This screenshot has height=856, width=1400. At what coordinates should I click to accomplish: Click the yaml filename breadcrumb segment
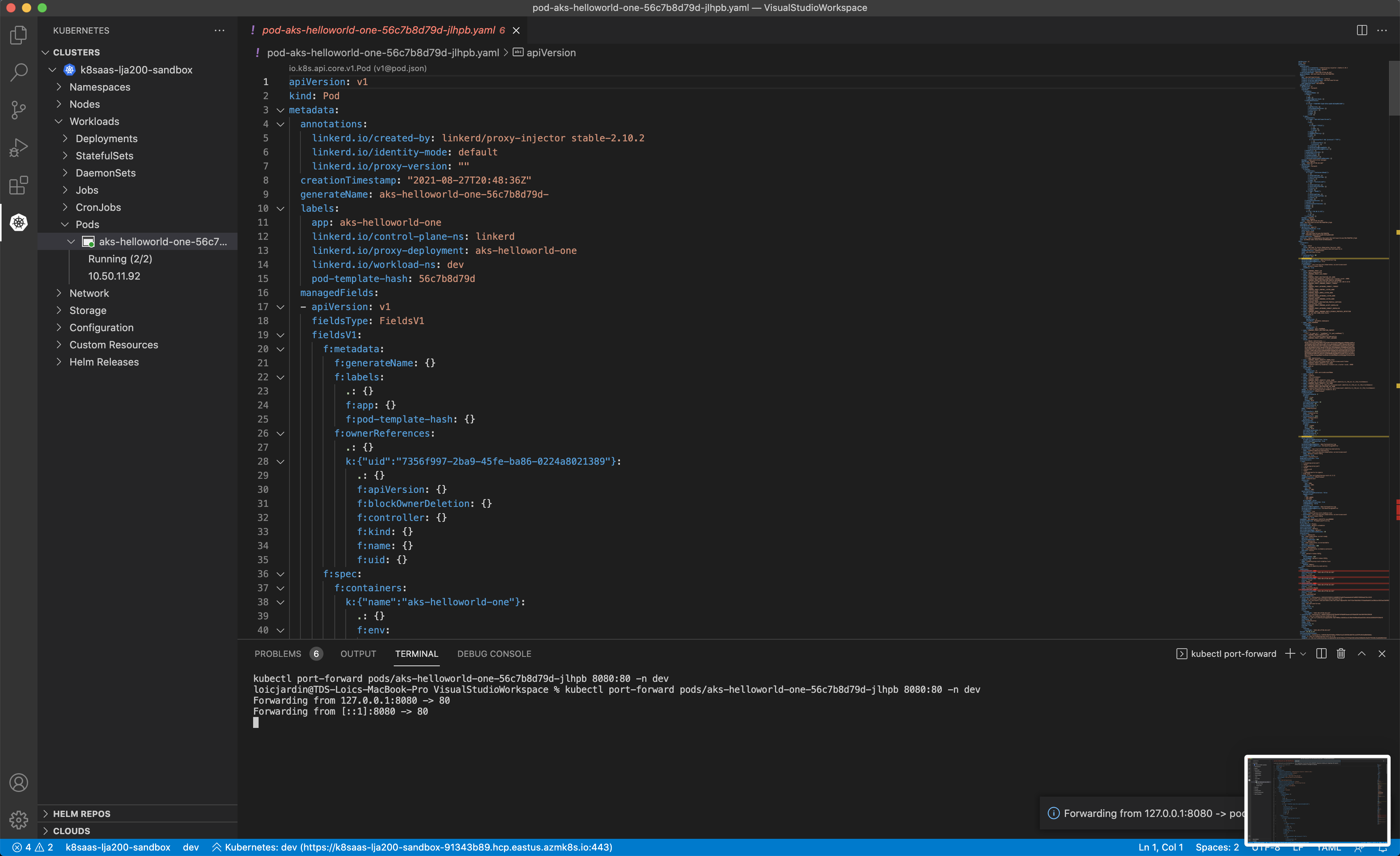382,53
